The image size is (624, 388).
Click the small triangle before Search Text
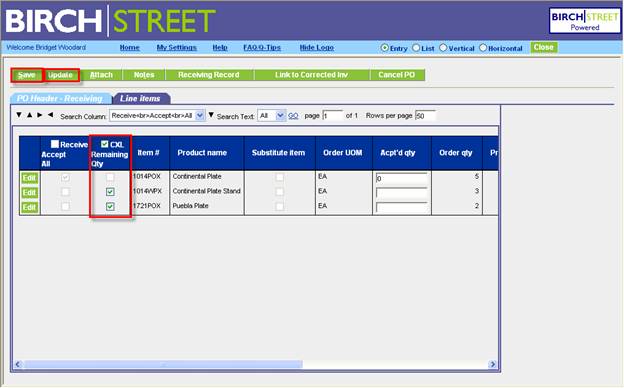211,115
